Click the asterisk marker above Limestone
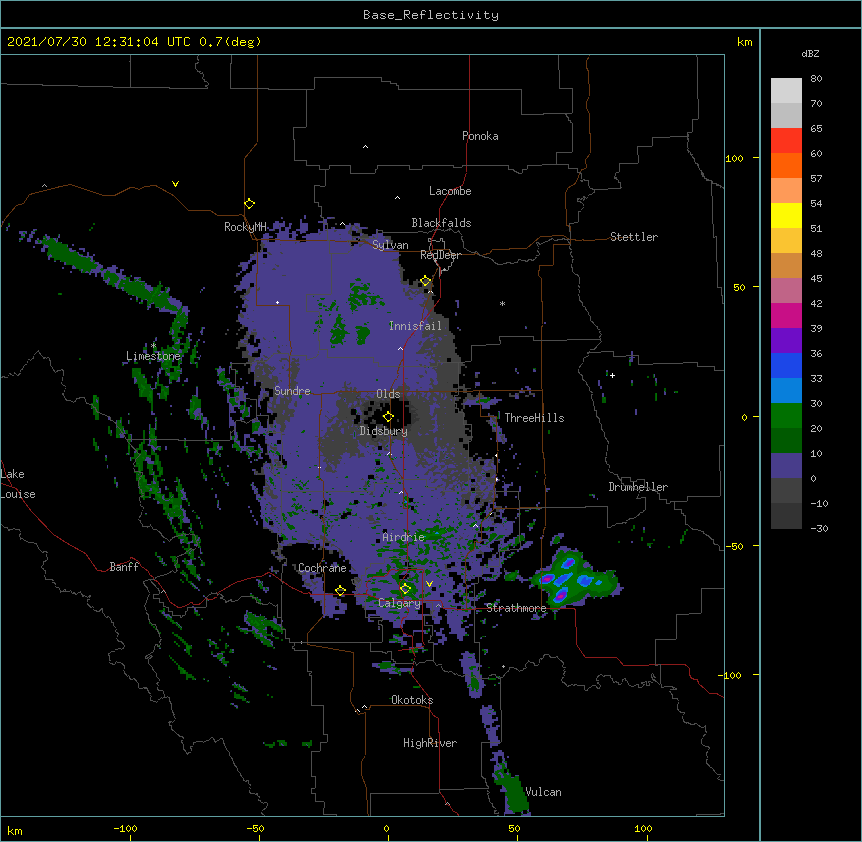The width and height of the screenshot is (862, 842). [153, 345]
